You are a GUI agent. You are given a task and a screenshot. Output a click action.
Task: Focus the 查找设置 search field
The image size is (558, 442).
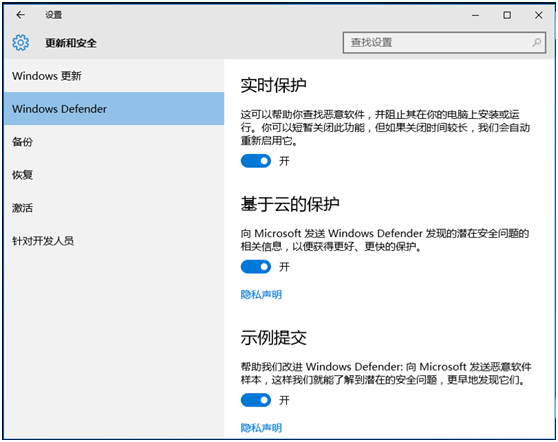[x=444, y=43]
